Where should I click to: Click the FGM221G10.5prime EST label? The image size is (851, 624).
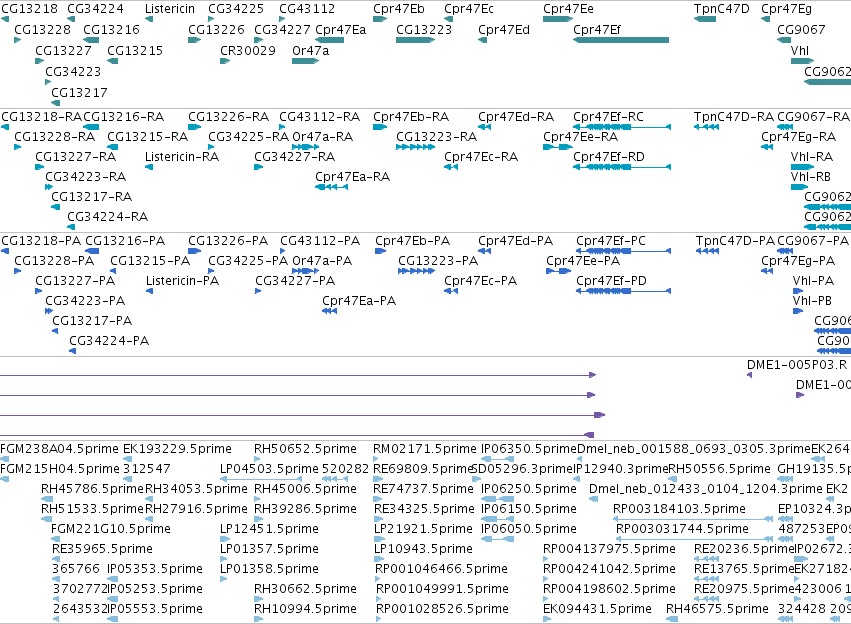(x=111, y=529)
